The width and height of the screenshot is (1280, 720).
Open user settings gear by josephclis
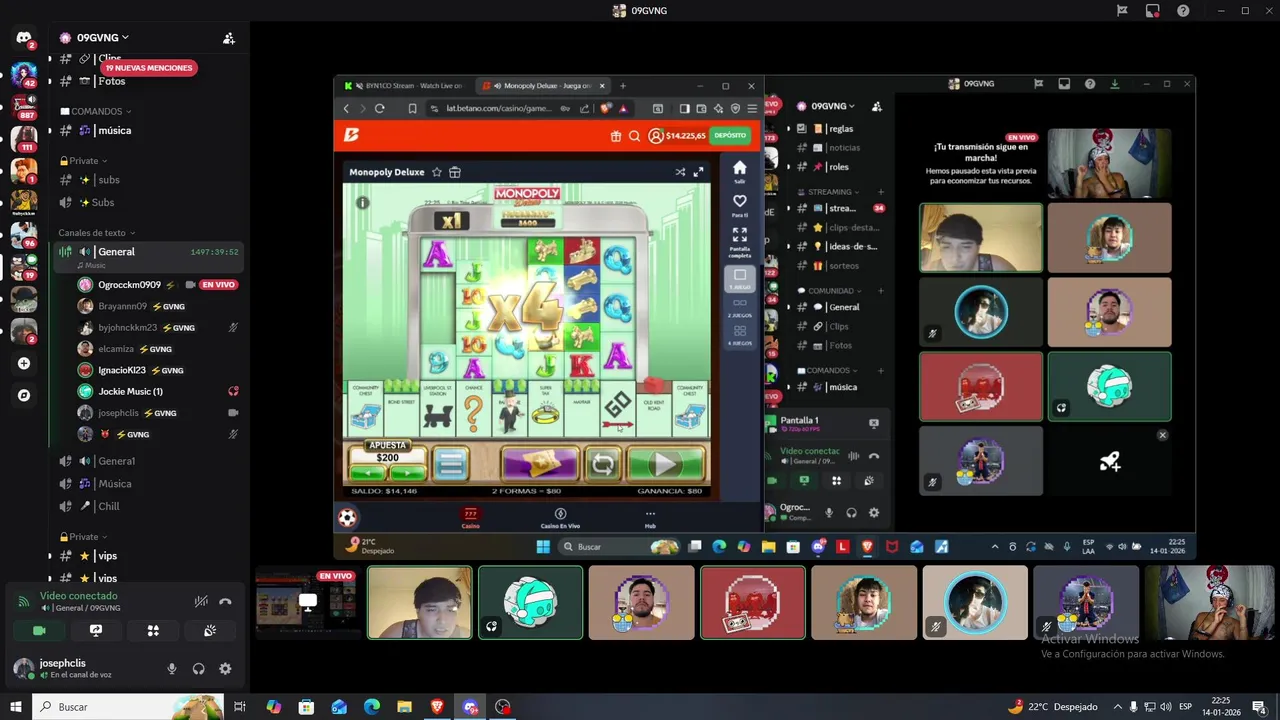[x=225, y=669]
